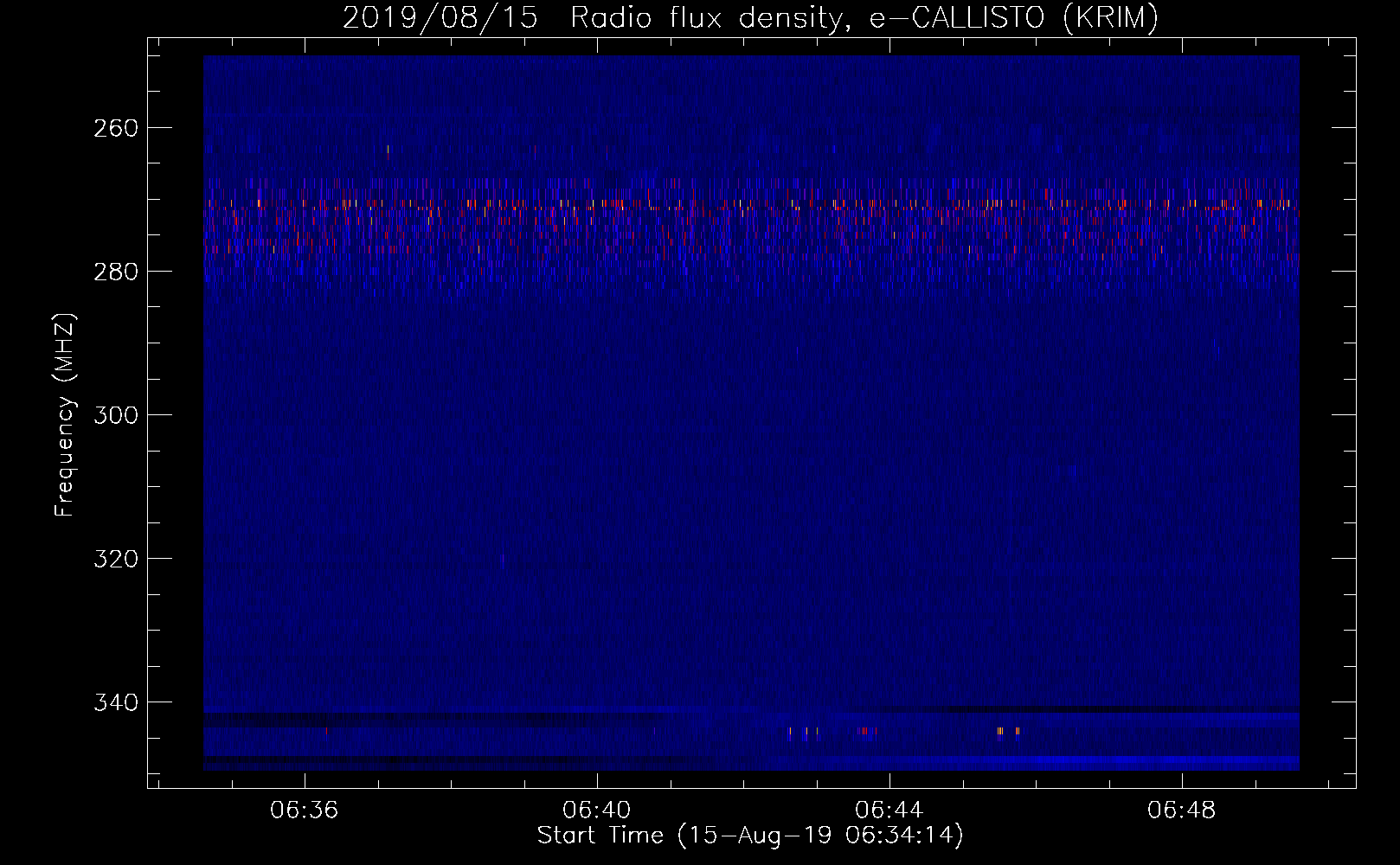Viewport: 1400px width, 865px height.
Task: Click the plot title '2019/08/15 Radio flux density, e-CALLISTO (KRIM)'
Action: click(750, 17)
